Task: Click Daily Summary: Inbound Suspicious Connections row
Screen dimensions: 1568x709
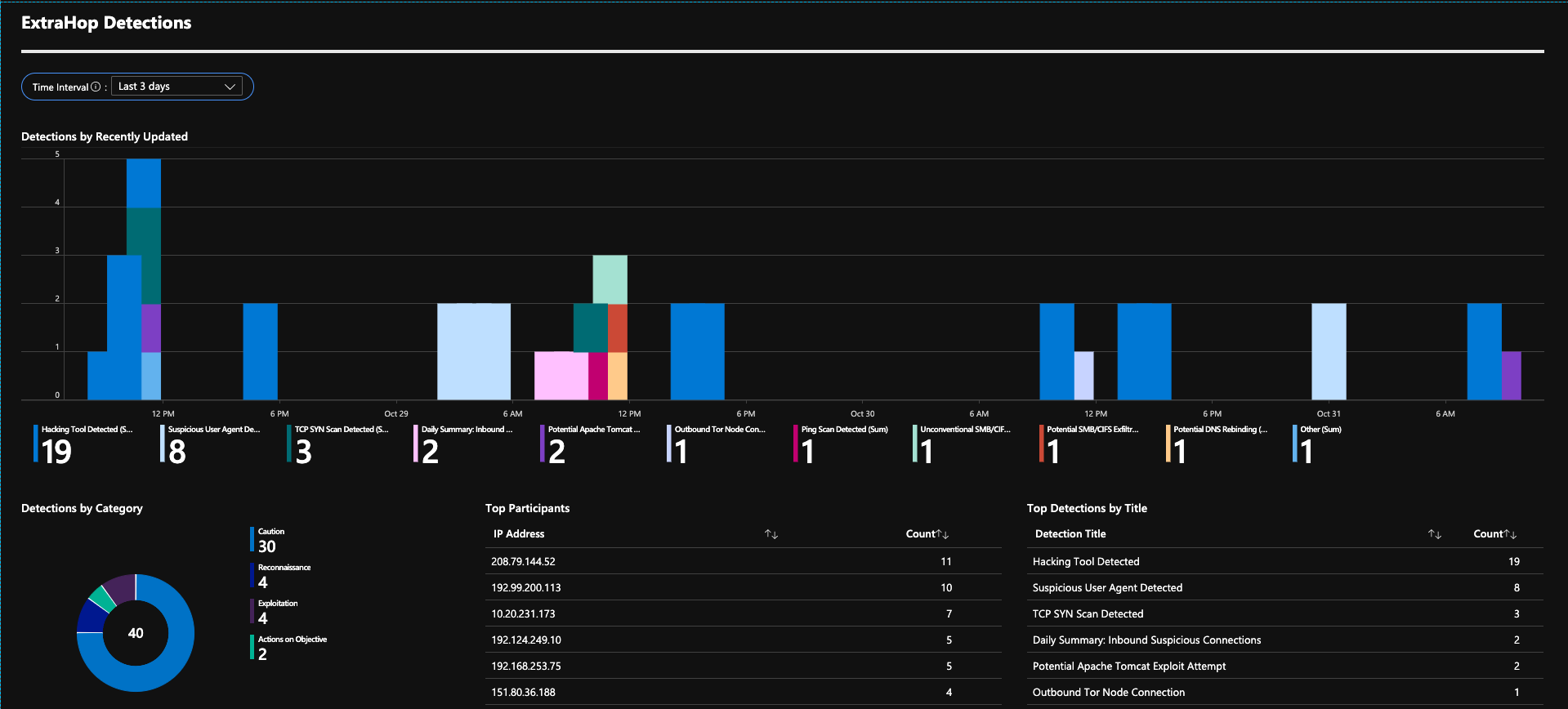Action: coord(1285,640)
